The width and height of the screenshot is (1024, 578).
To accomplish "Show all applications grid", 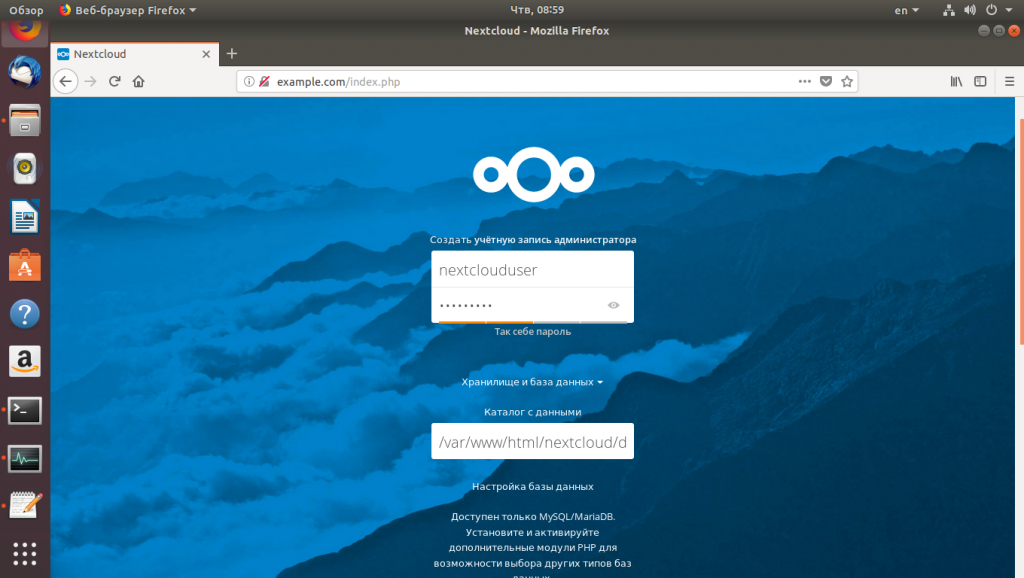I will (x=25, y=554).
